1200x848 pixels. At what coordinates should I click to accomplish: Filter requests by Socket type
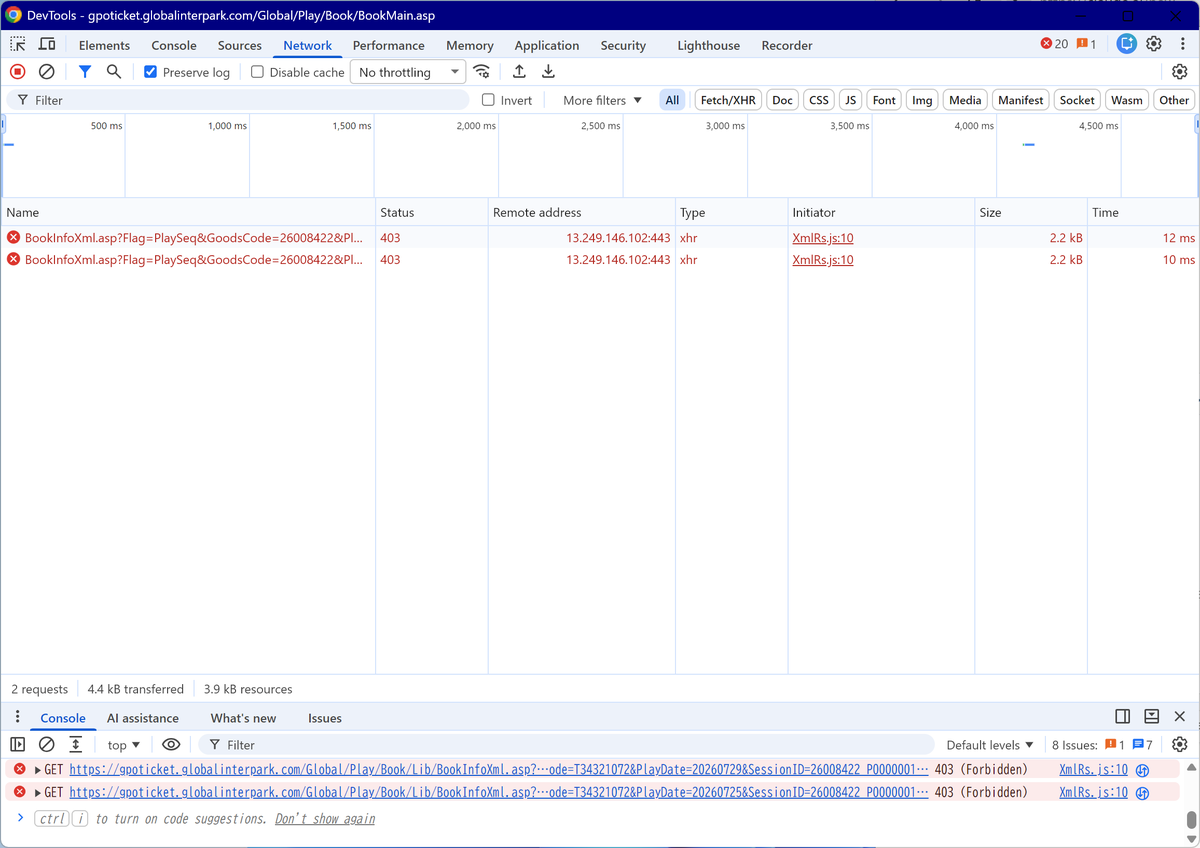click(x=1077, y=100)
